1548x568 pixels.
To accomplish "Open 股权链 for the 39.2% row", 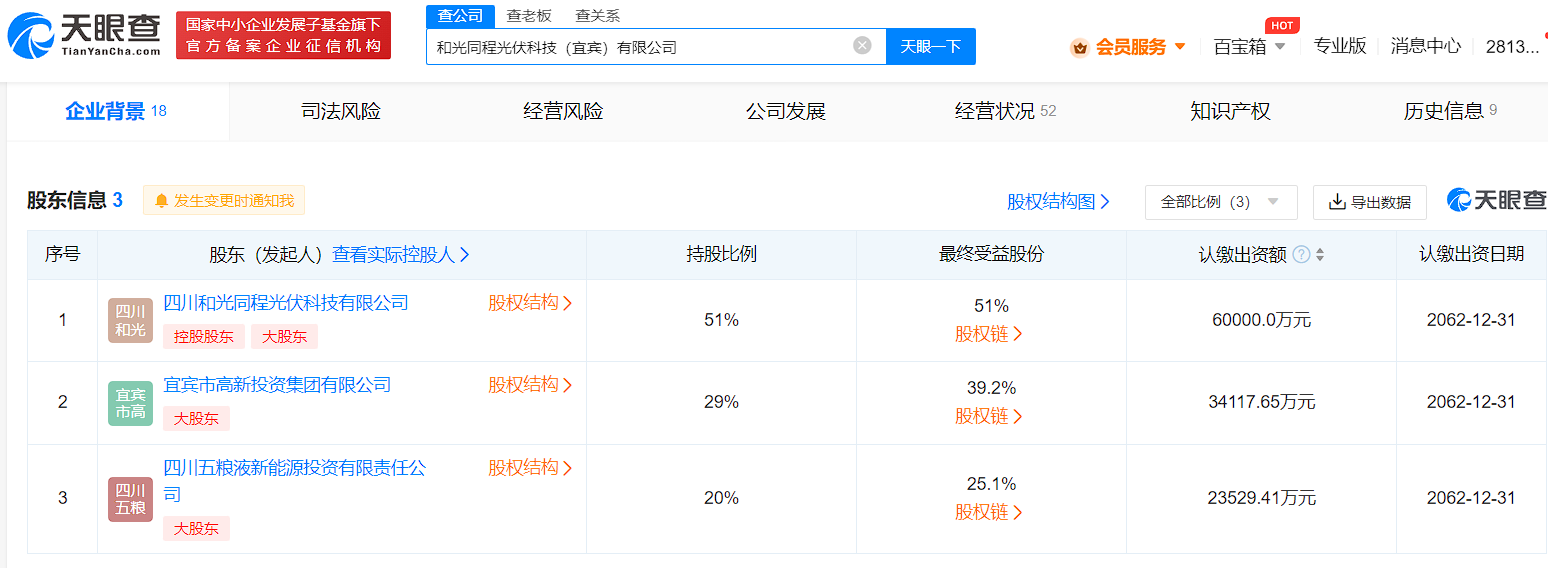I will (x=989, y=416).
